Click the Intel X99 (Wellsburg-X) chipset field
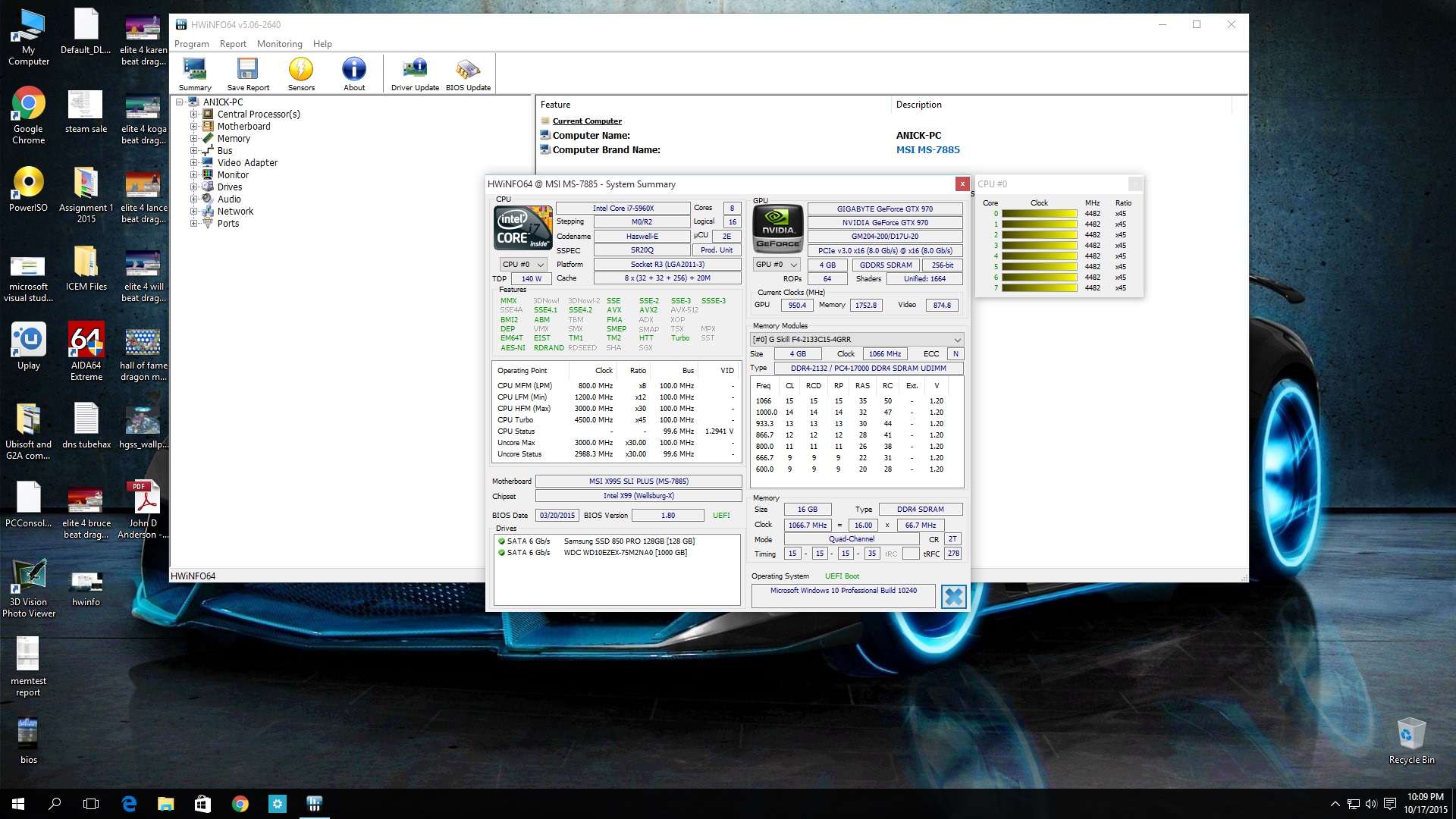 coord(639,496)
